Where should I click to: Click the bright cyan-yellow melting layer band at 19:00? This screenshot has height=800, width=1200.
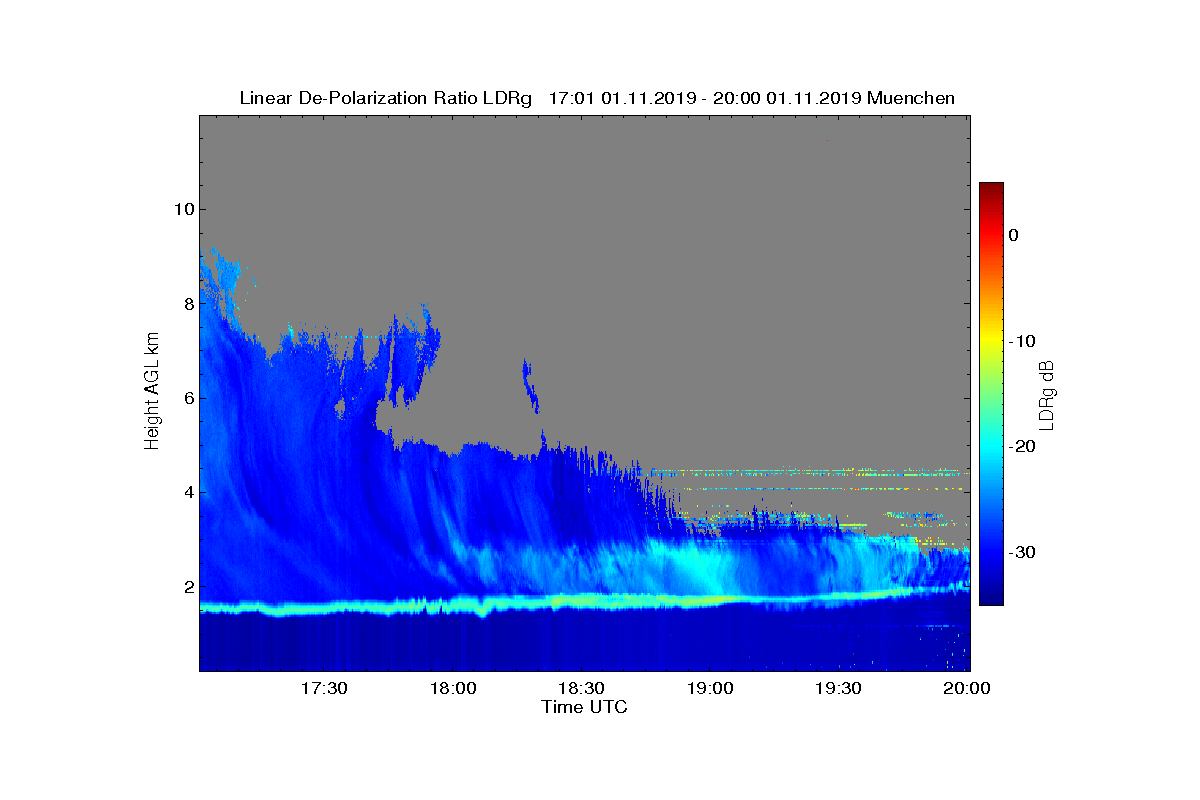pyautogui.click(x=710, y=600)
